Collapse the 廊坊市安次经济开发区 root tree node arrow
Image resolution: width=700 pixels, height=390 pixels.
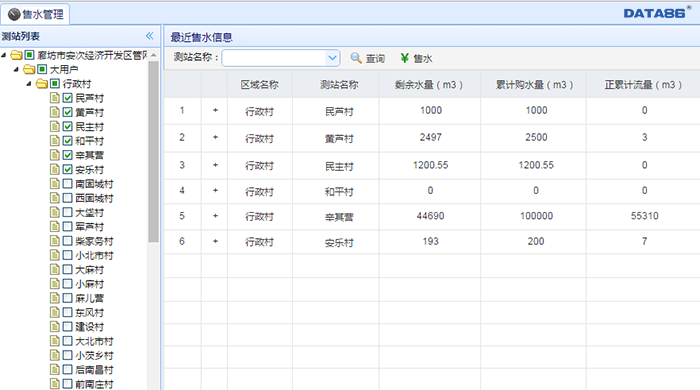[4, 55]
